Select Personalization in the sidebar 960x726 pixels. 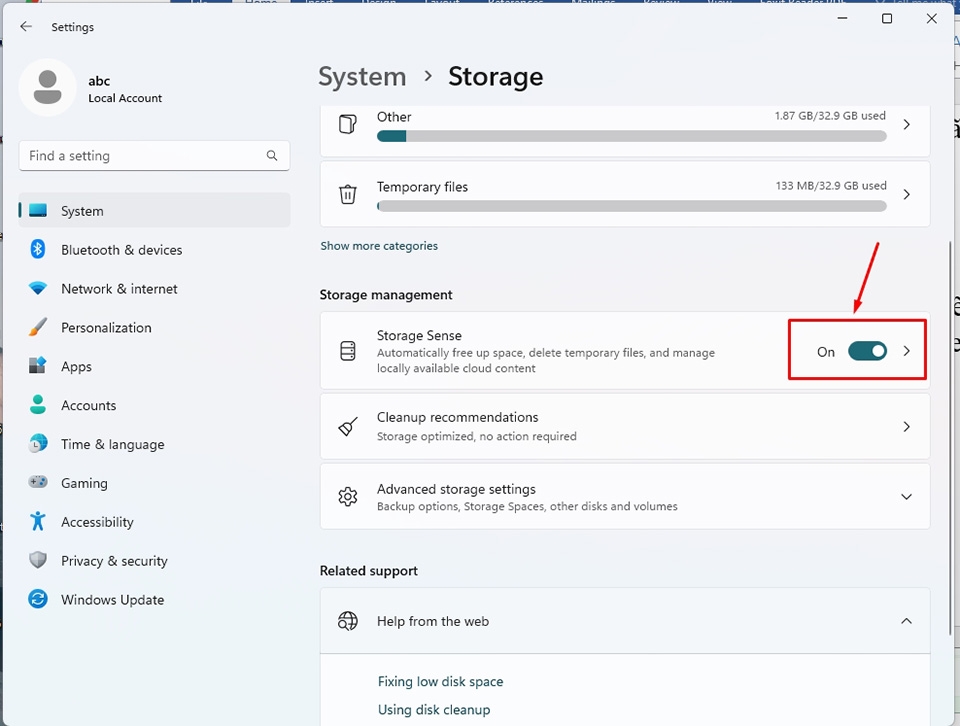154,327
